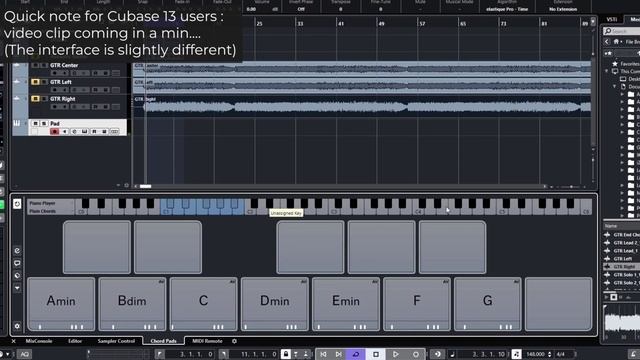Toggle record enable on Pad track
This screenshot has width=640, height=360.
[x=54, y=131]
